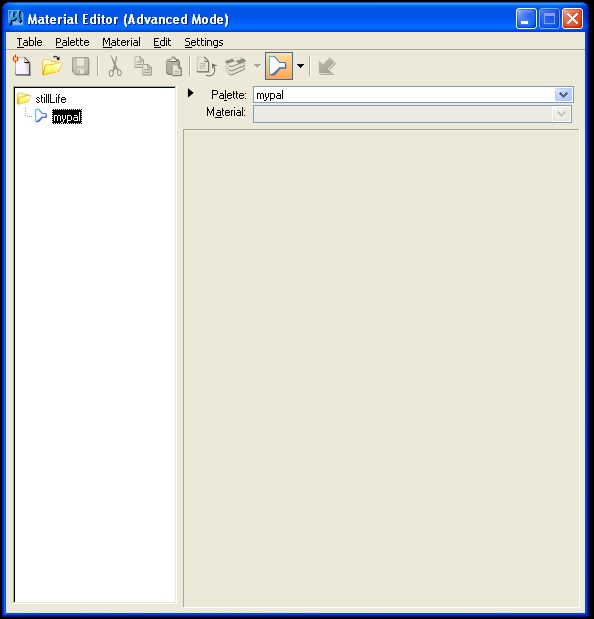This screenshot has width=594, height=619.
Task: Expand the Material combo box arrow
Action: click(x=561, y=114)
